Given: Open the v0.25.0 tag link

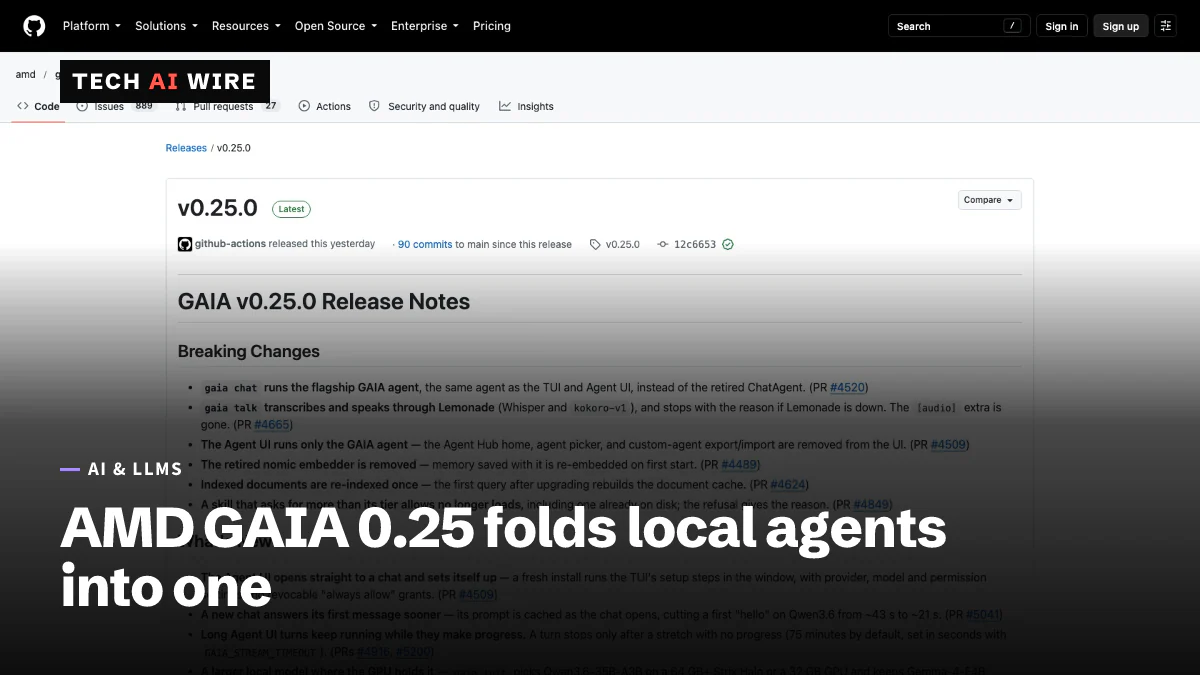Looking at the screenshot, I should 622,244.
